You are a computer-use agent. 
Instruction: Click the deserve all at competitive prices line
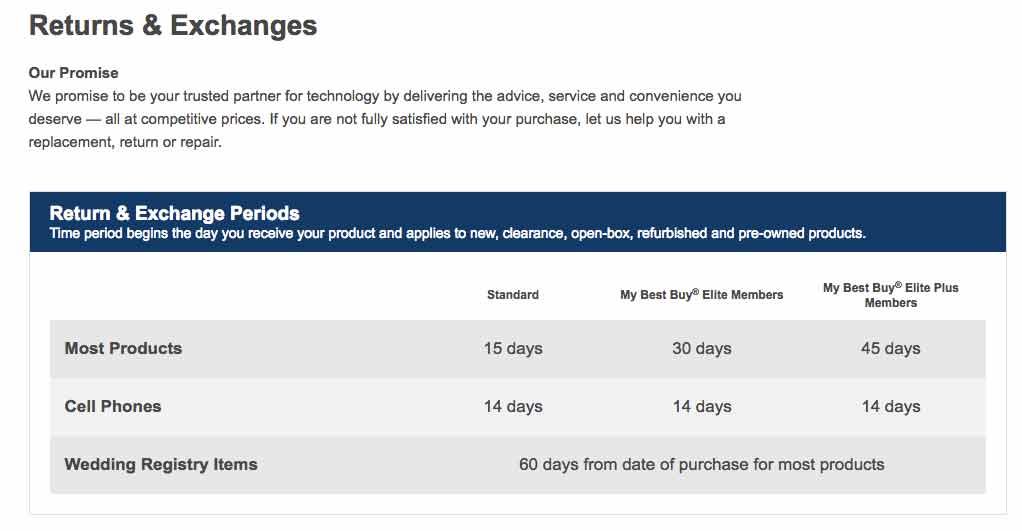377,119
